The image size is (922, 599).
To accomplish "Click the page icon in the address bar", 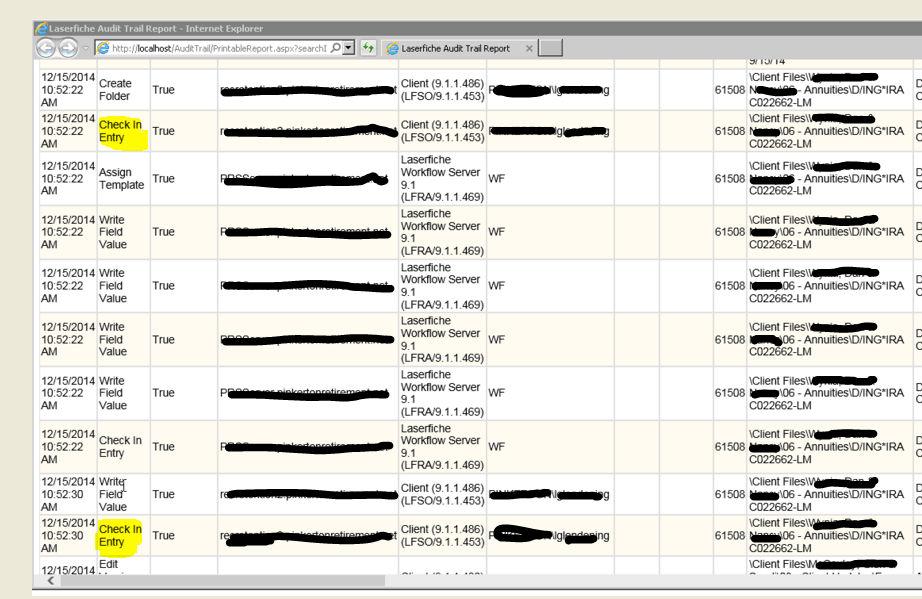I will [x=103, y=48].
